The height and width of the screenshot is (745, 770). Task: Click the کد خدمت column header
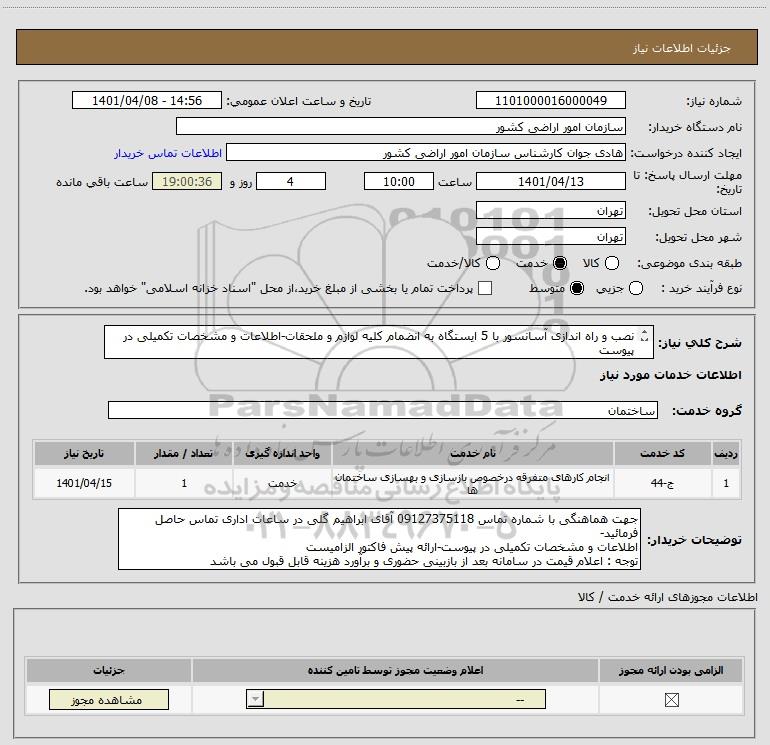(x=662, y=453)
